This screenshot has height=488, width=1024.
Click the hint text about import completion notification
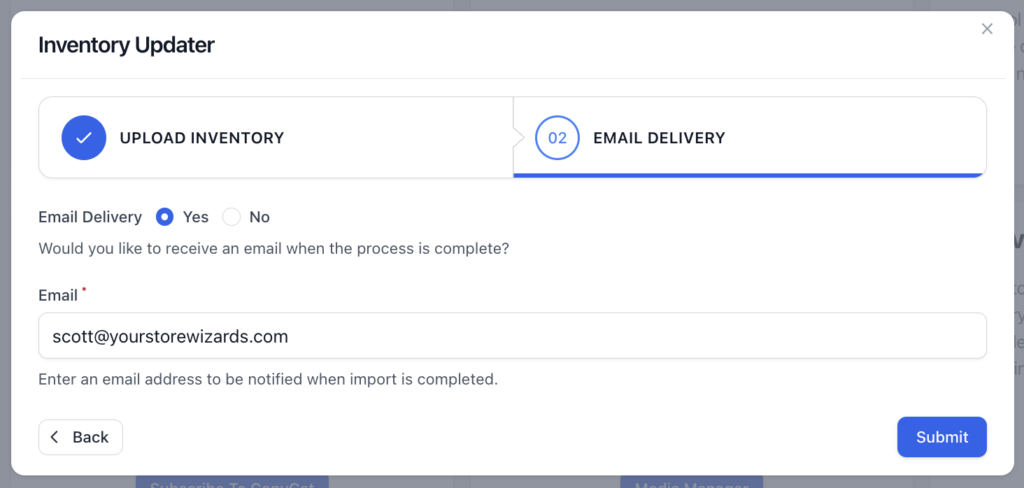click(268, 379)
